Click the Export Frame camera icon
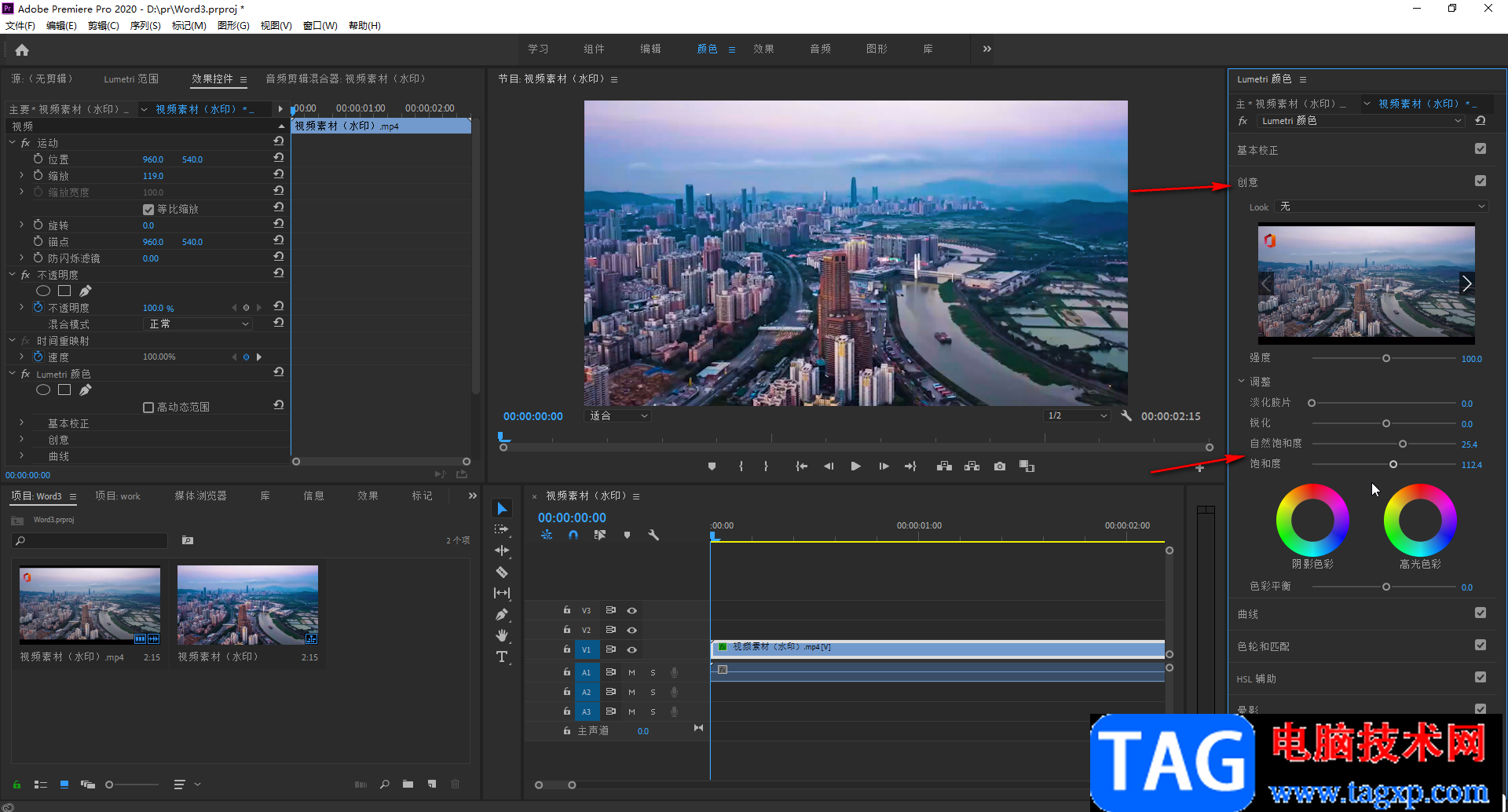The width and height of the screenshot is (1508, 812). (x=999, y=466)
